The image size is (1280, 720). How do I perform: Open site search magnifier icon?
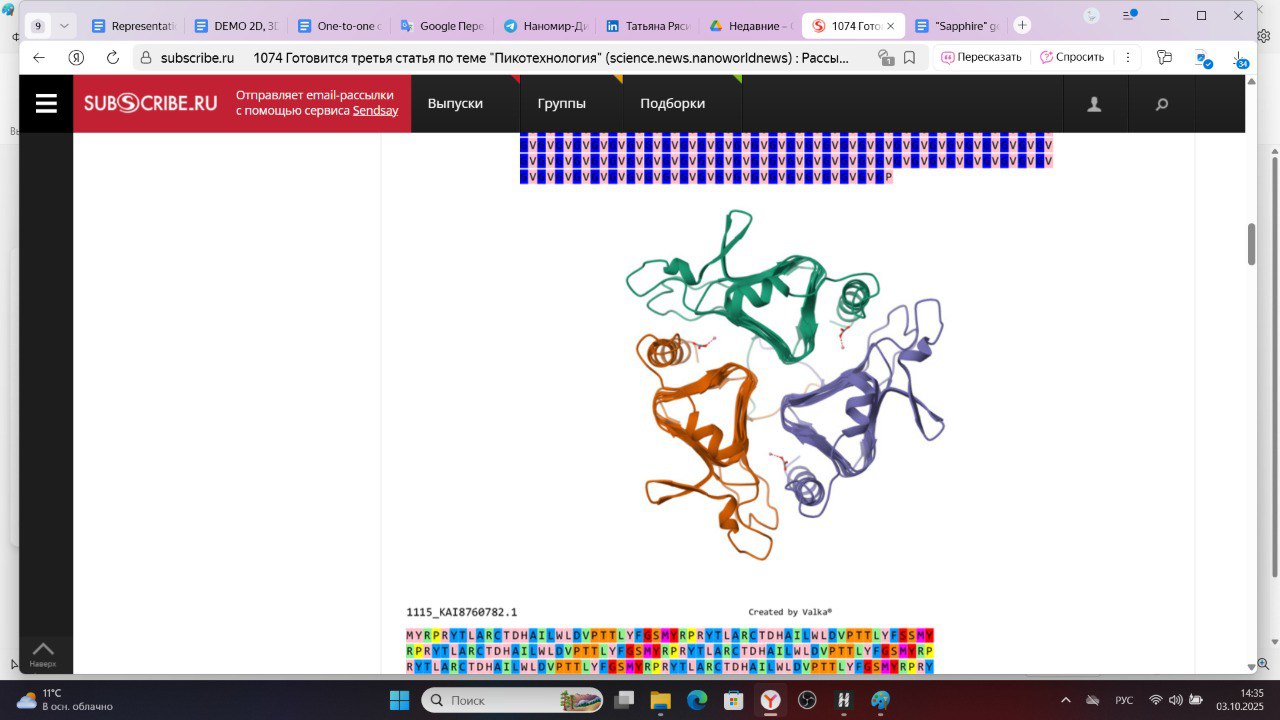pyautogui.click(x=1161, y=104)
